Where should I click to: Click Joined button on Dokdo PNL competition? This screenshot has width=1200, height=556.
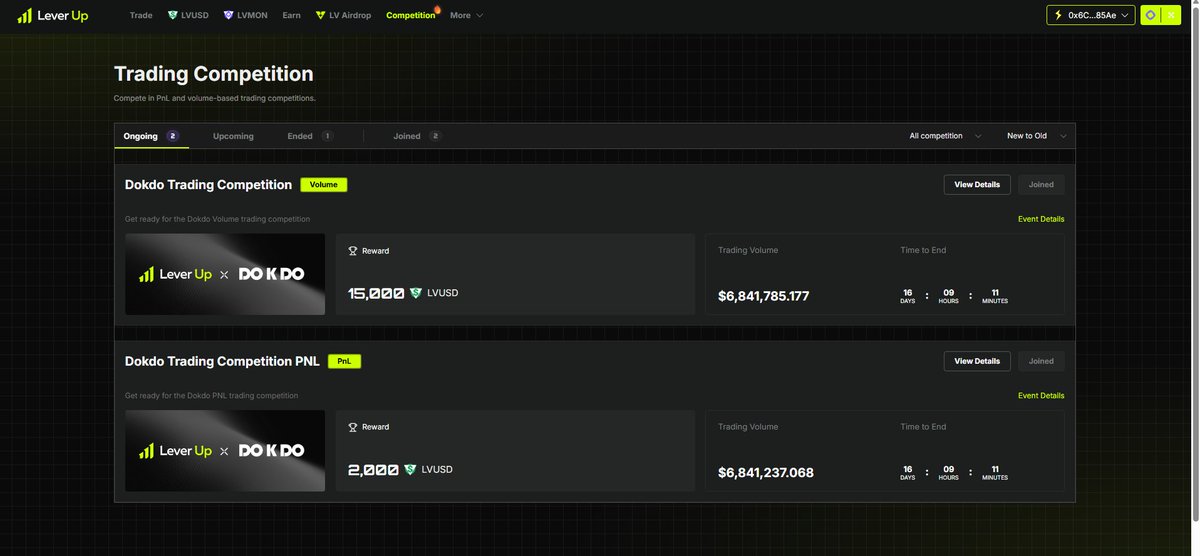(x=1041, y=361)
